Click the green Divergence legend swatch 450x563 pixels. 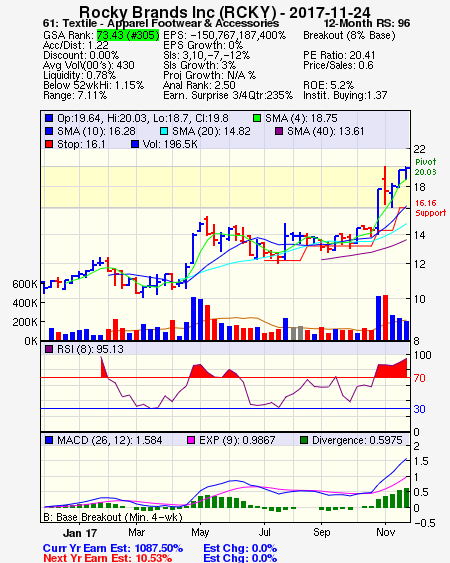pos(304,440)
